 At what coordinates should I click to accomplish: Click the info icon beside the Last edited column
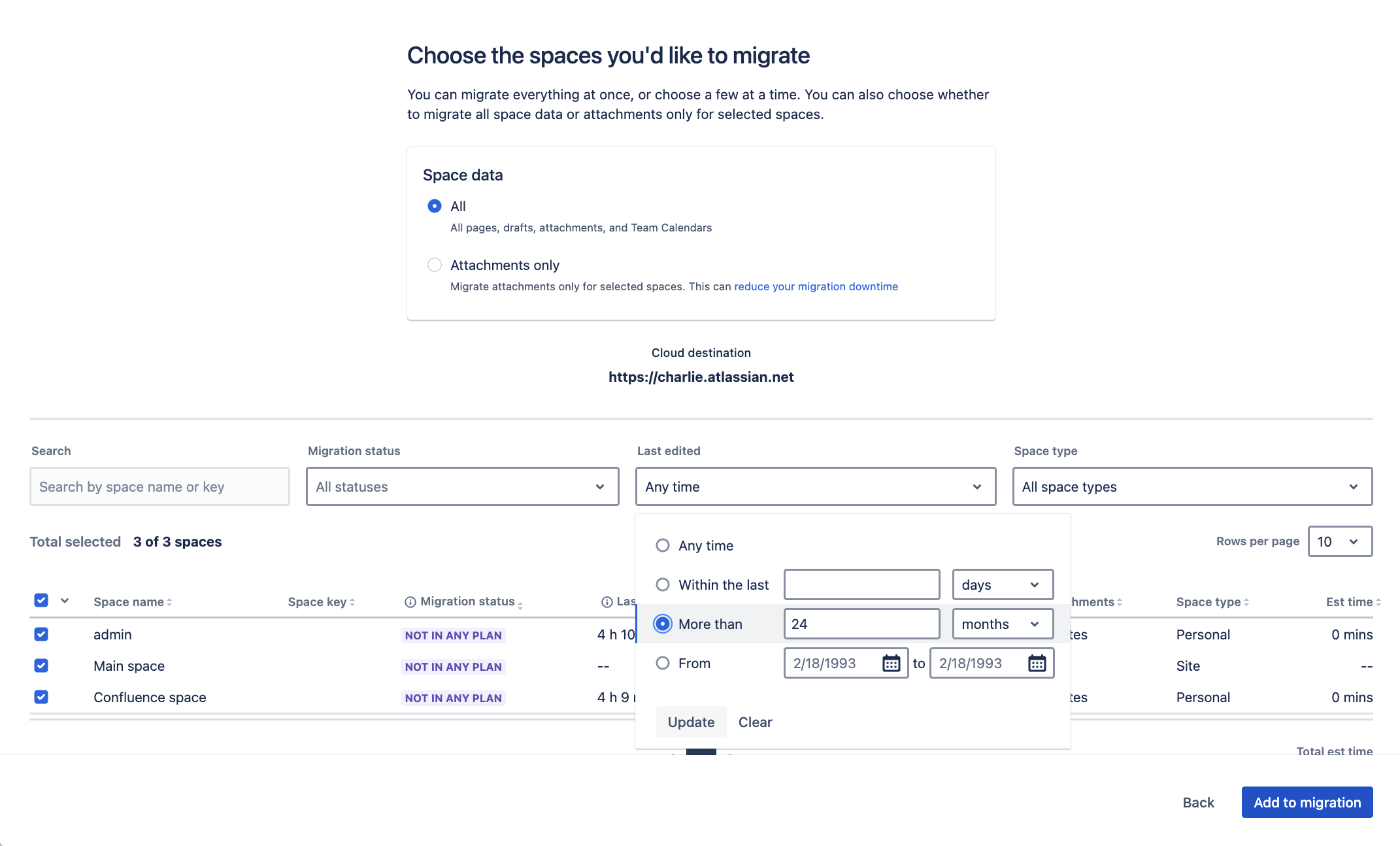(x=605, y=601)
